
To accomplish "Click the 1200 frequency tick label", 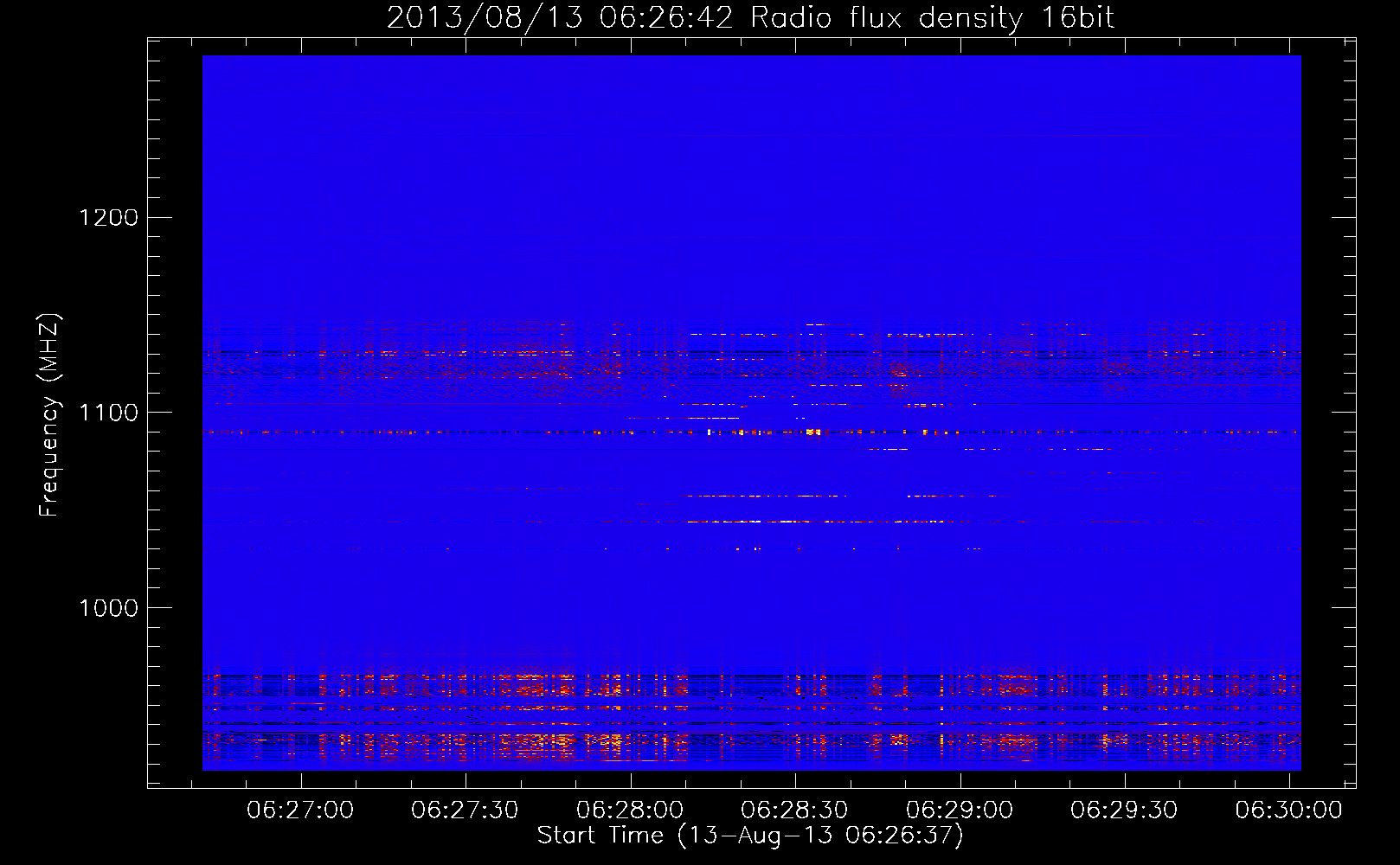I will pyautogui.click(x=109, y=217).
